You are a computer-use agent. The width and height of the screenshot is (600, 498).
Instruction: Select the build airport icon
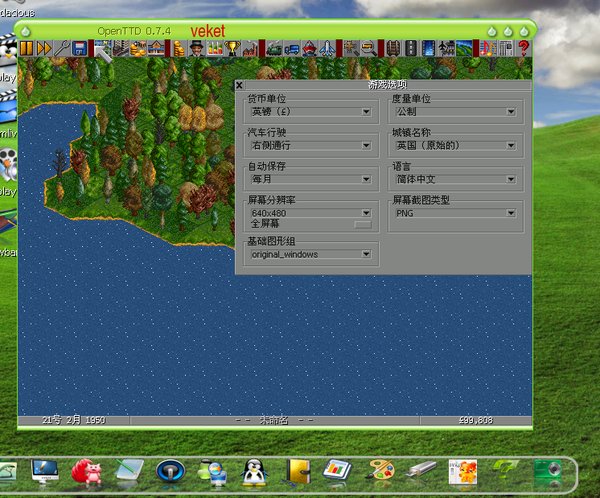pyautogui.click(x=446, y=49)
